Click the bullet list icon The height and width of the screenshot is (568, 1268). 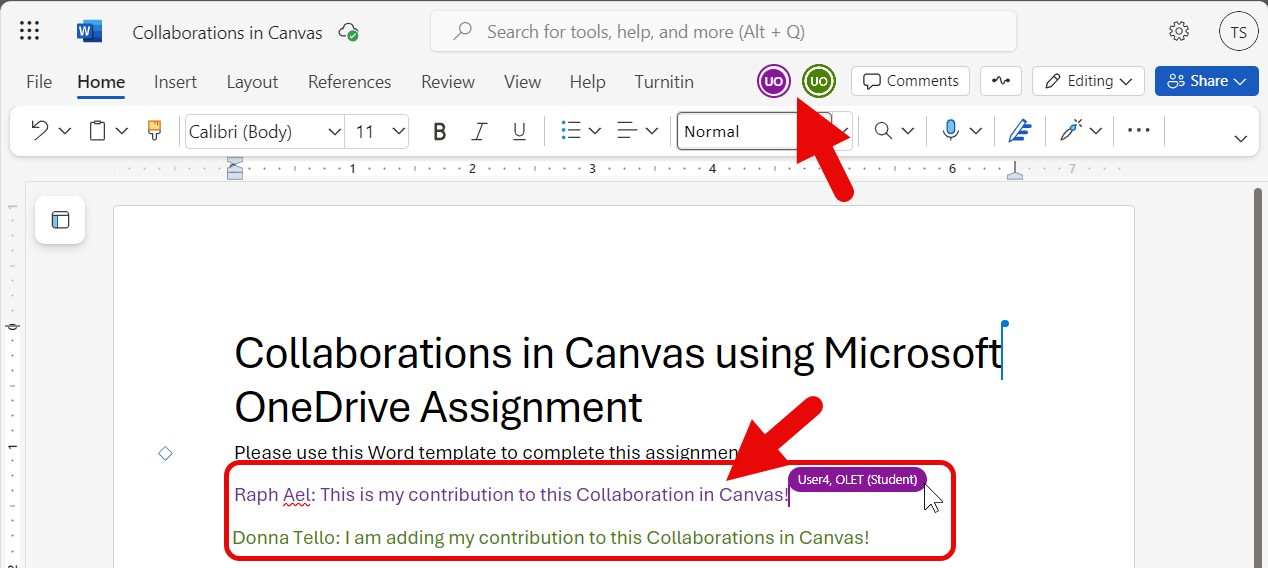pos(571,130)
